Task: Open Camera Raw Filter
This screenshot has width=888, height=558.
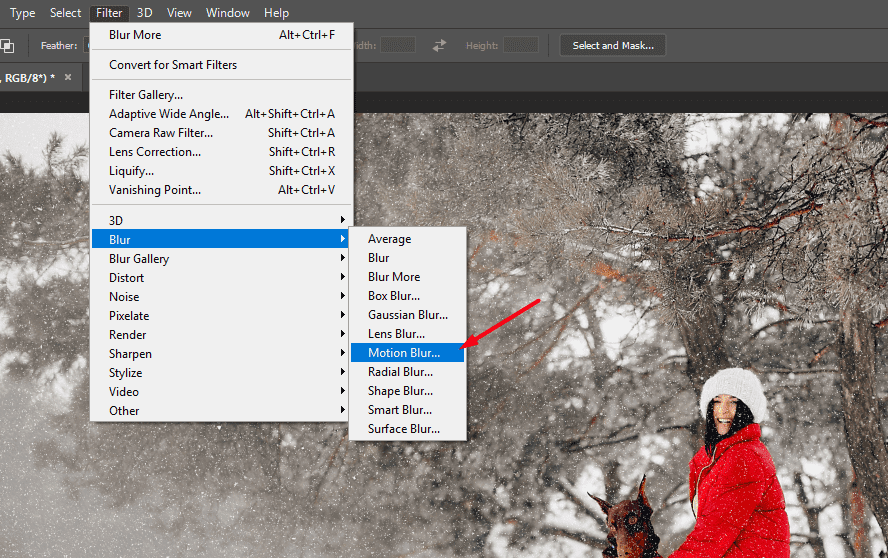Action: (221, 133)
